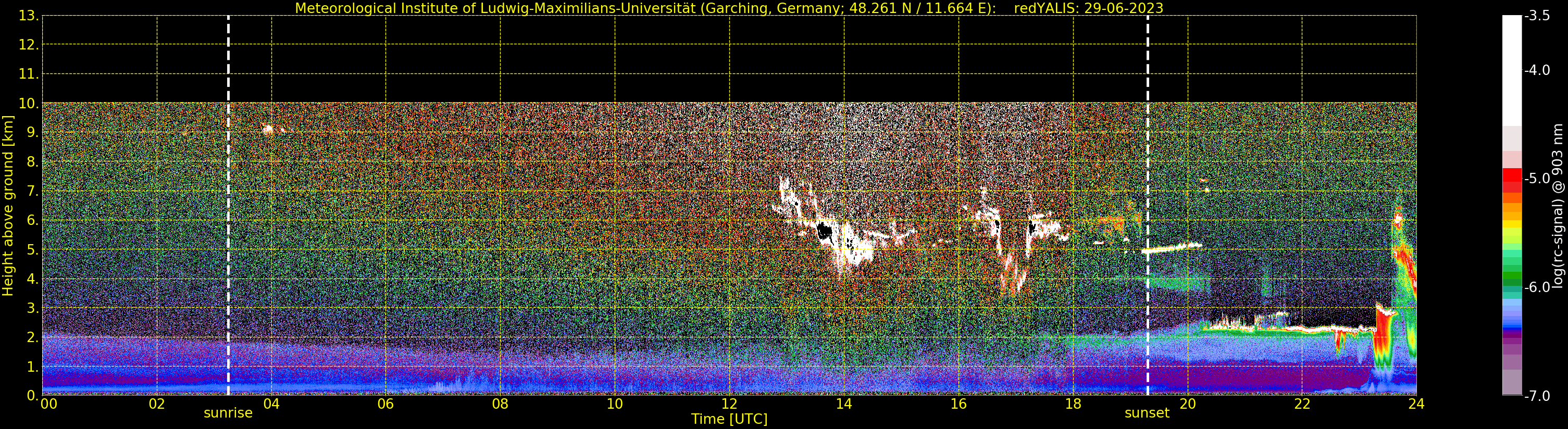
Task: Click the '1.' height tick label
Action: pyautogui.click(x=32, y=367)
